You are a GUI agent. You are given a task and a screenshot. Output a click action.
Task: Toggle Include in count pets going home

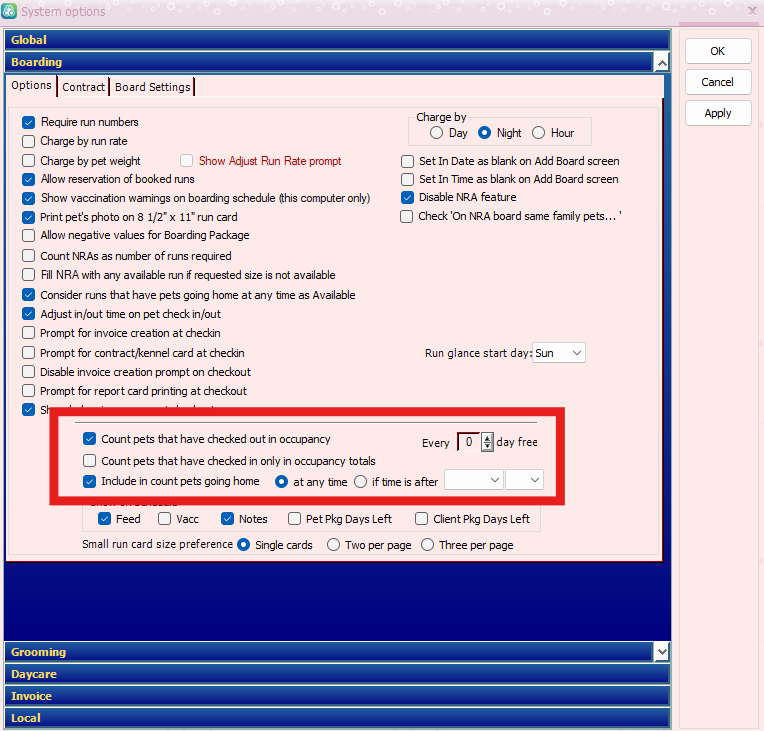(x=90, y=482)
